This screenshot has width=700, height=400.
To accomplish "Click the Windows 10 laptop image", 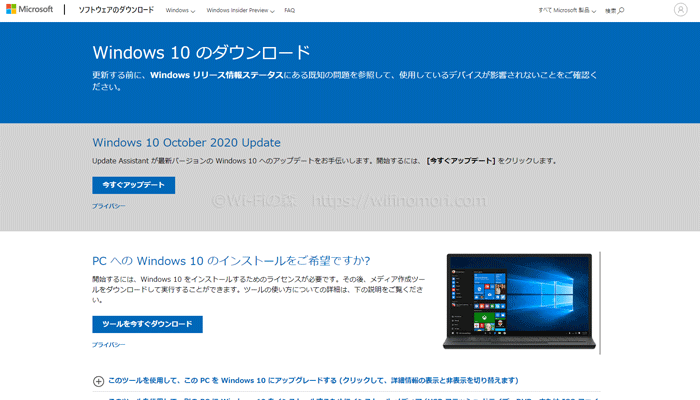I will [x=519, y=302].
